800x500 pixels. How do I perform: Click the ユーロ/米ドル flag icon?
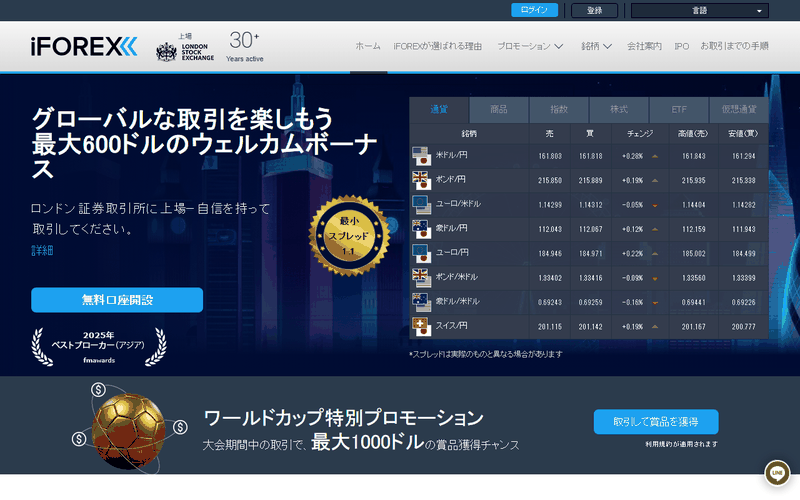click(x=421, y=205)
